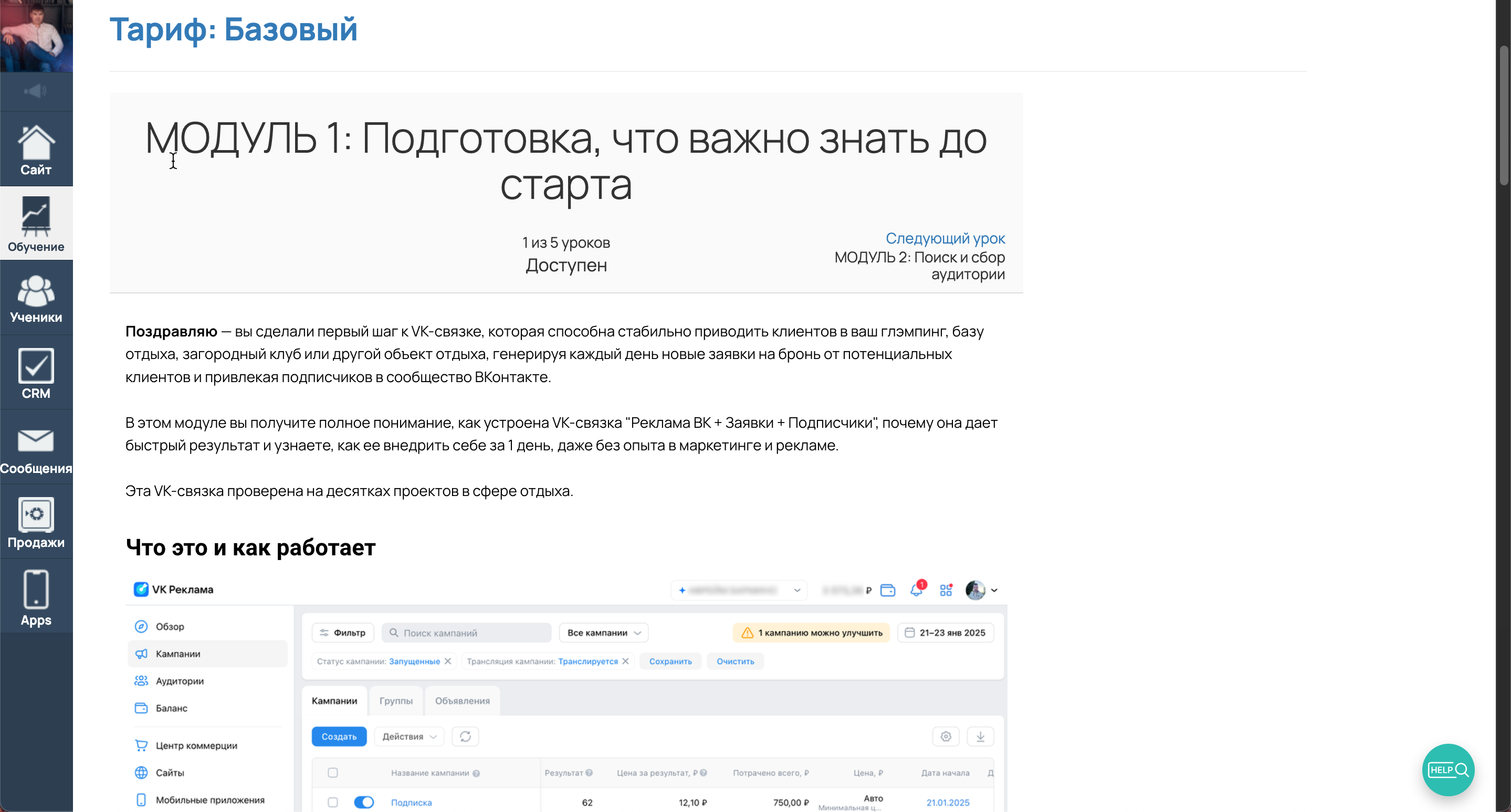Open the Продажи sidebar section
The width and height of the screenshot is (1511, 812).
pyautogui.click(x=36, y=522)
